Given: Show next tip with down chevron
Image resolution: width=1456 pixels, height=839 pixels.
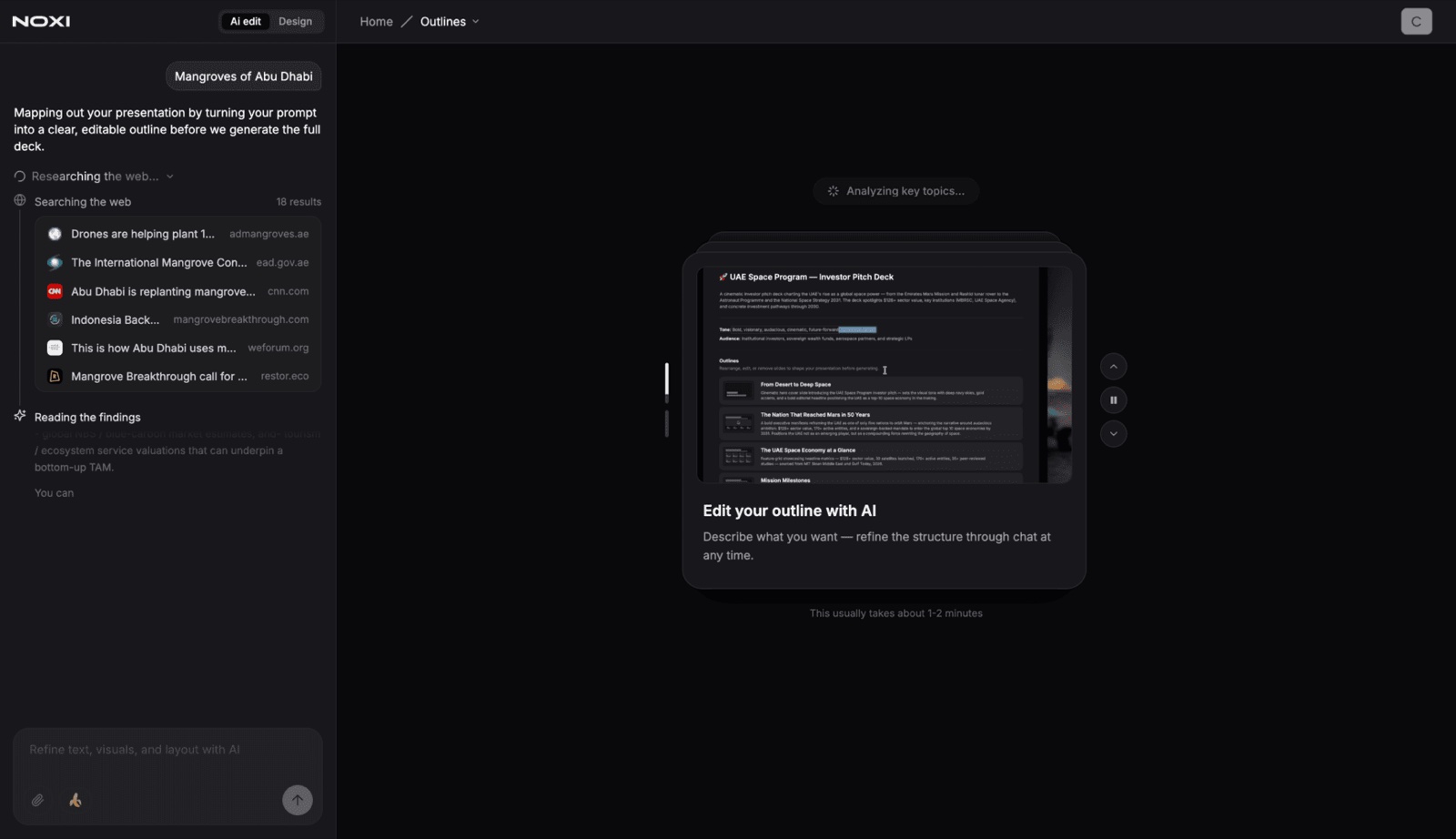Looking at the screenshot, I should coord(1113,434).
